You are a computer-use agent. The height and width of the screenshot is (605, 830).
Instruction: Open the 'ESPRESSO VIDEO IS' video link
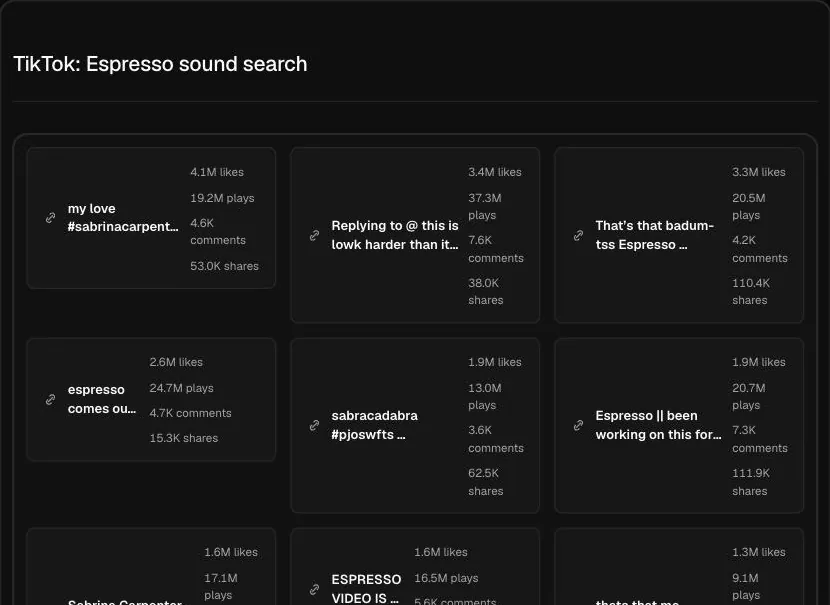pyautogui.click(x=366, y=589)
